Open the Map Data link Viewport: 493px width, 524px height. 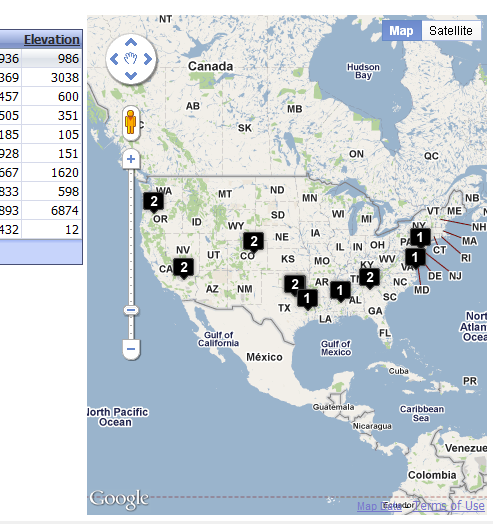(379, 506)
